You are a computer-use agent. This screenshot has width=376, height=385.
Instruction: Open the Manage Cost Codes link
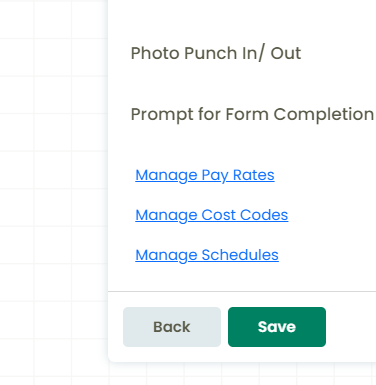tap(212, 215)
